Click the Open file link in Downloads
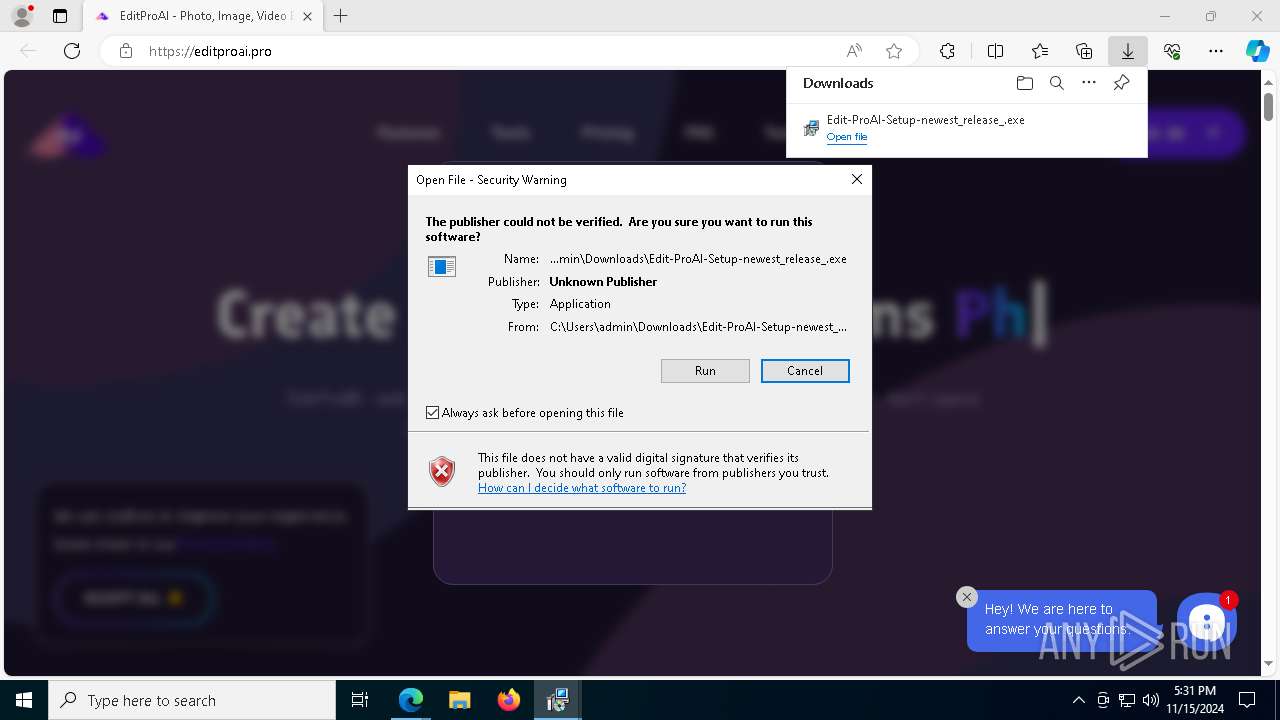The width and height of the screenshot is (1280, 720). pos(847,137)
